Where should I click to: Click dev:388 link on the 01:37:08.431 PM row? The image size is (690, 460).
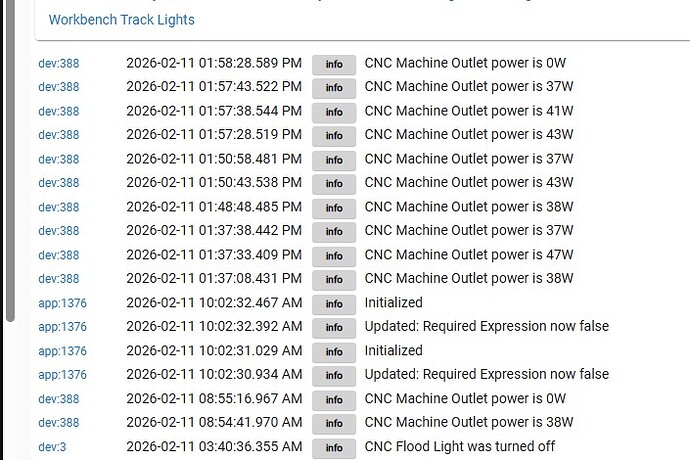[x=58, y=279]
